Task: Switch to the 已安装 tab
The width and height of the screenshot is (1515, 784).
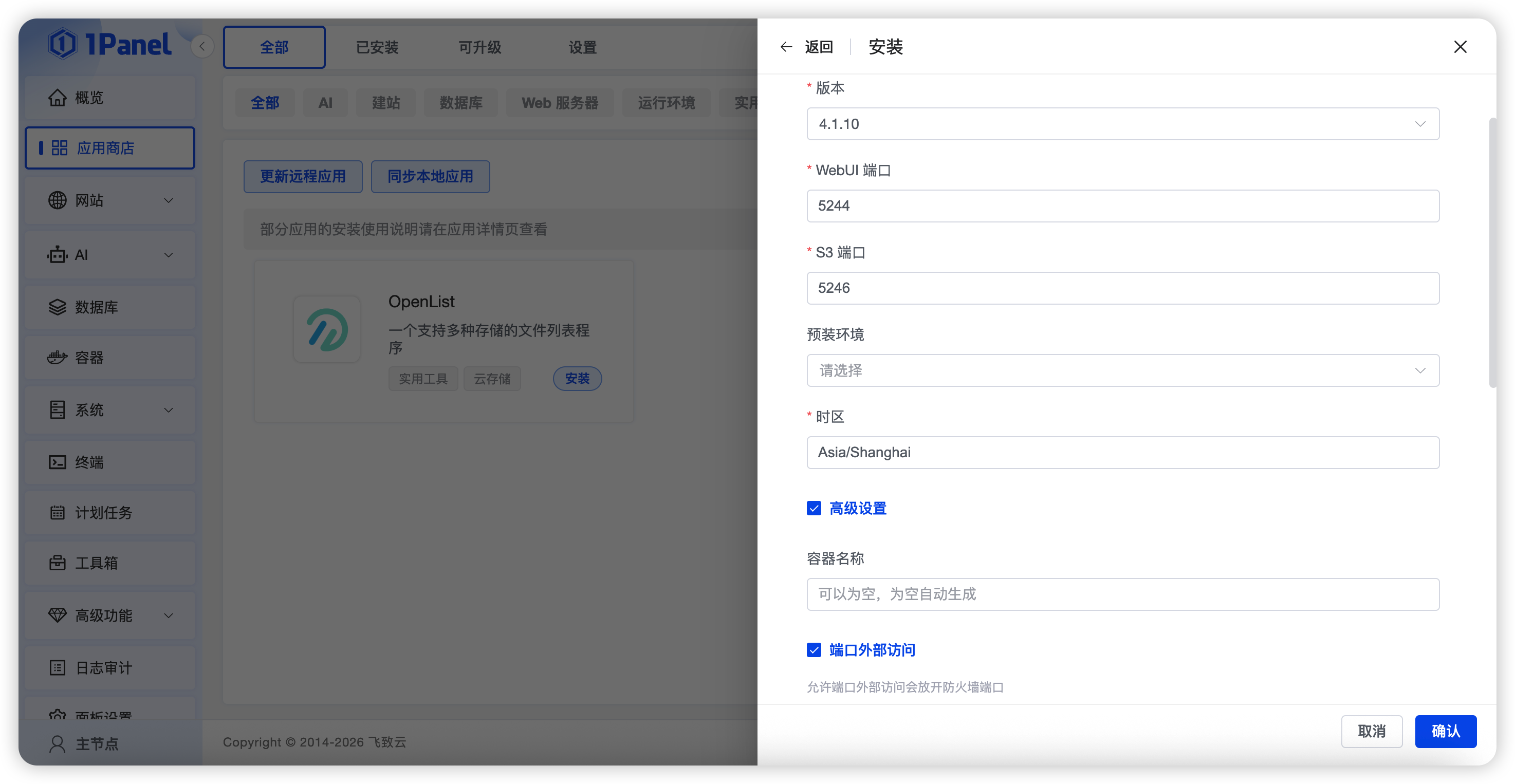Action: point(376,47)
